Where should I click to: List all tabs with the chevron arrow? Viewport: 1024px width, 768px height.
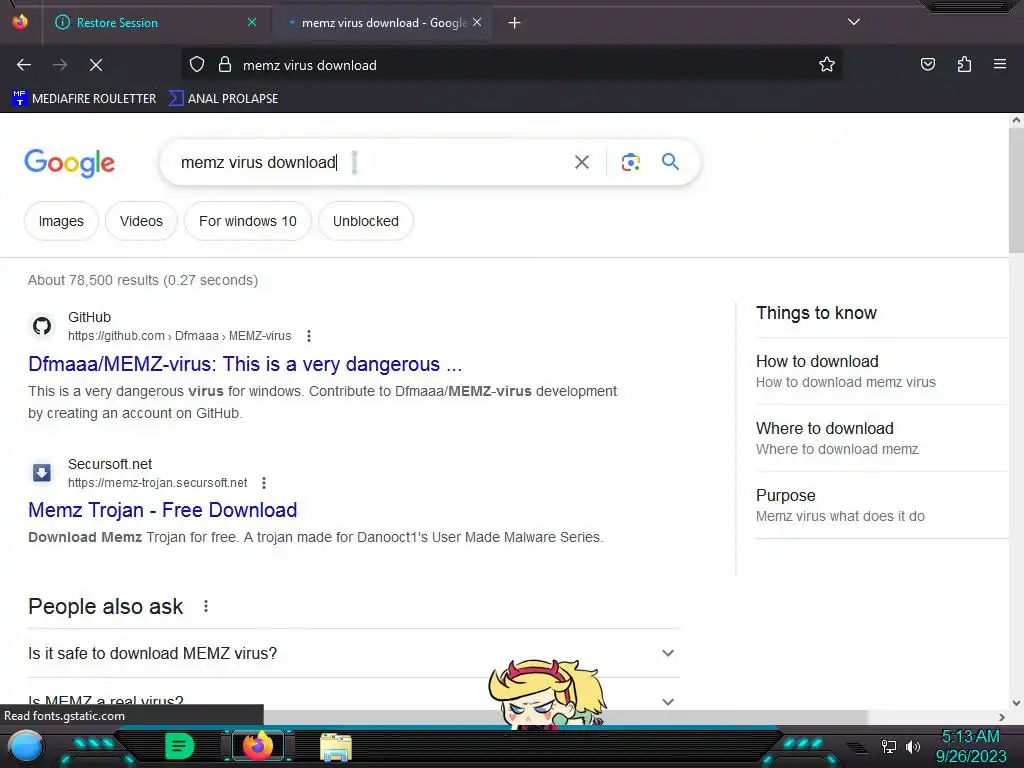(854, 22)
